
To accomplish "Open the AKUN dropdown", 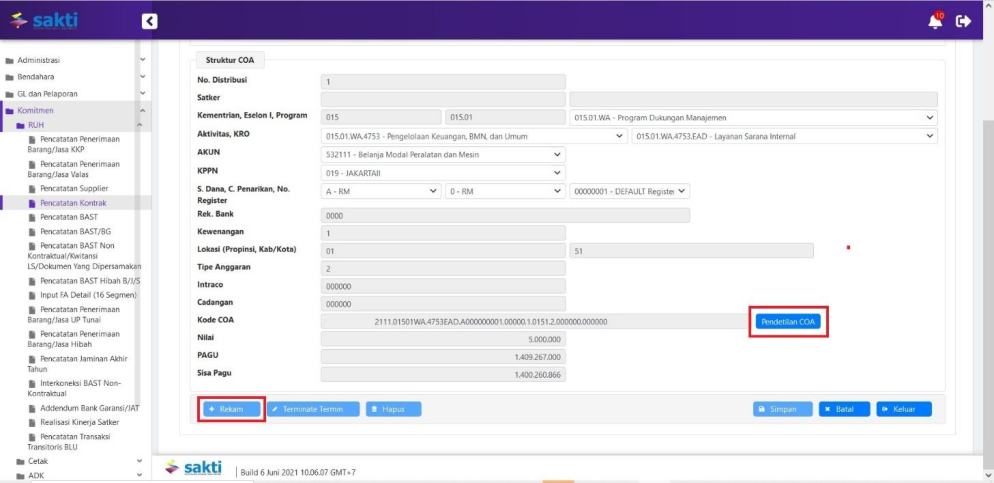I will [x=443, y=154].
